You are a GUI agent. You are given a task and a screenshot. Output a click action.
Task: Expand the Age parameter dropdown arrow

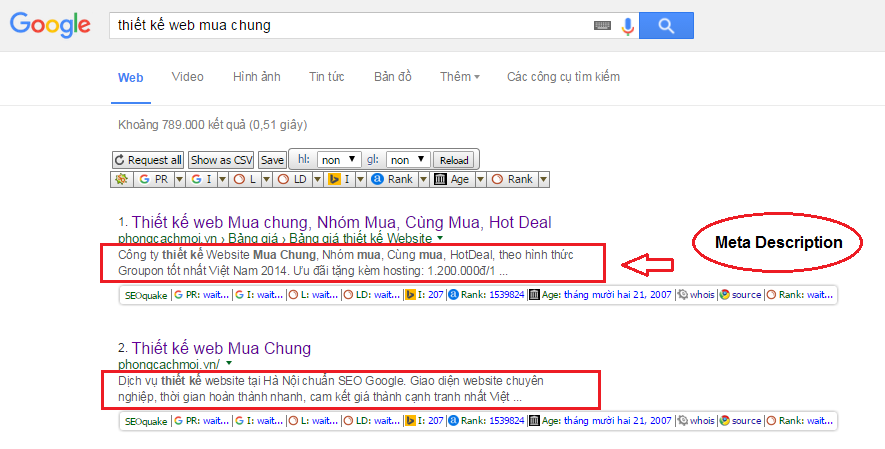480,179
